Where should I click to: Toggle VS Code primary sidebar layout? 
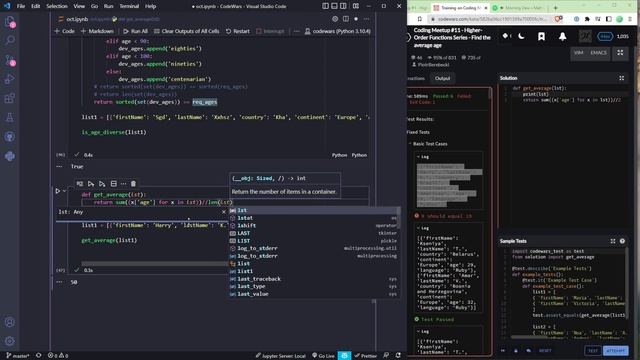tap(325, 6)
